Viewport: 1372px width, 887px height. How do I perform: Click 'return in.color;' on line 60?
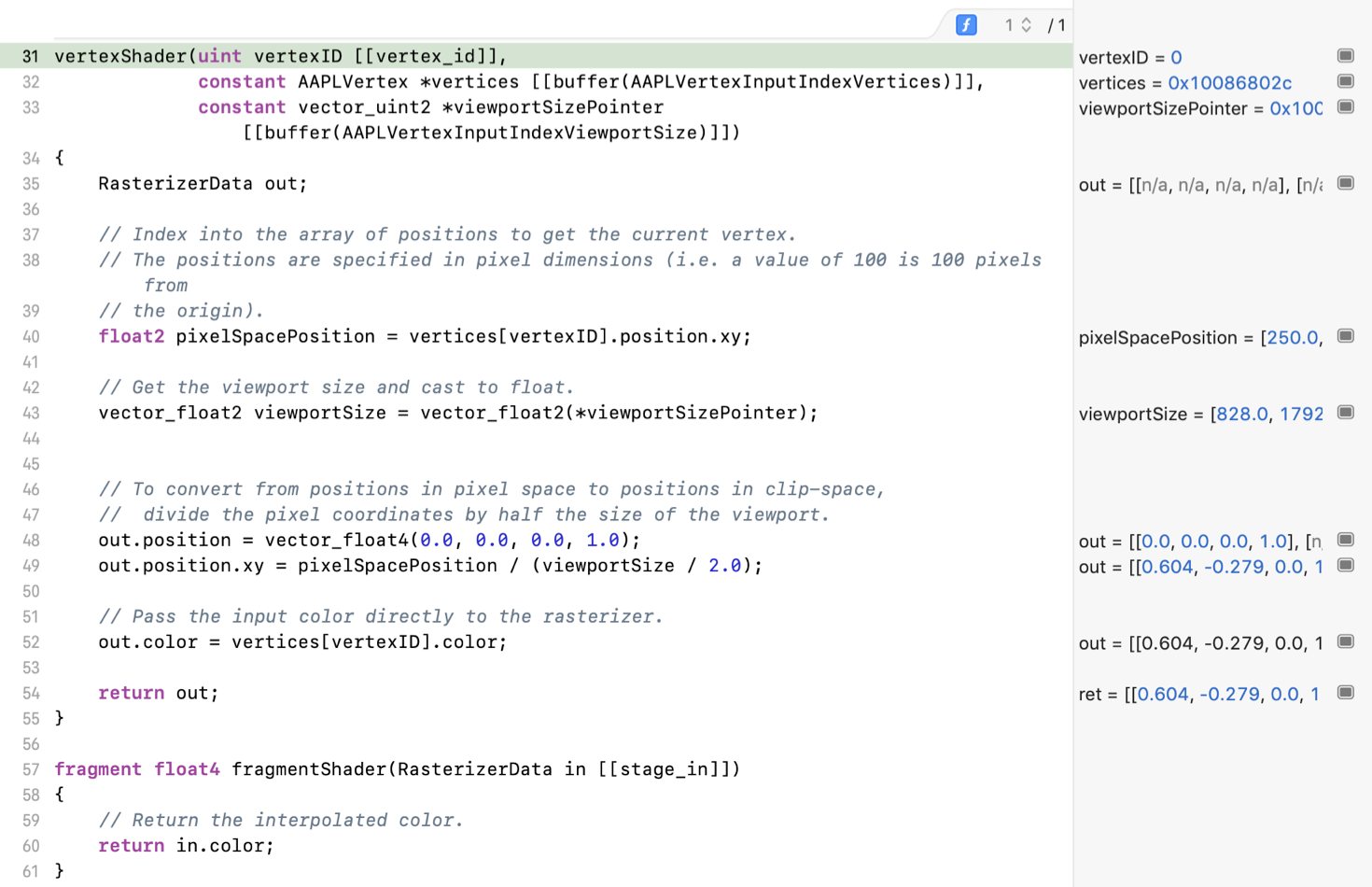click(187, 846)
